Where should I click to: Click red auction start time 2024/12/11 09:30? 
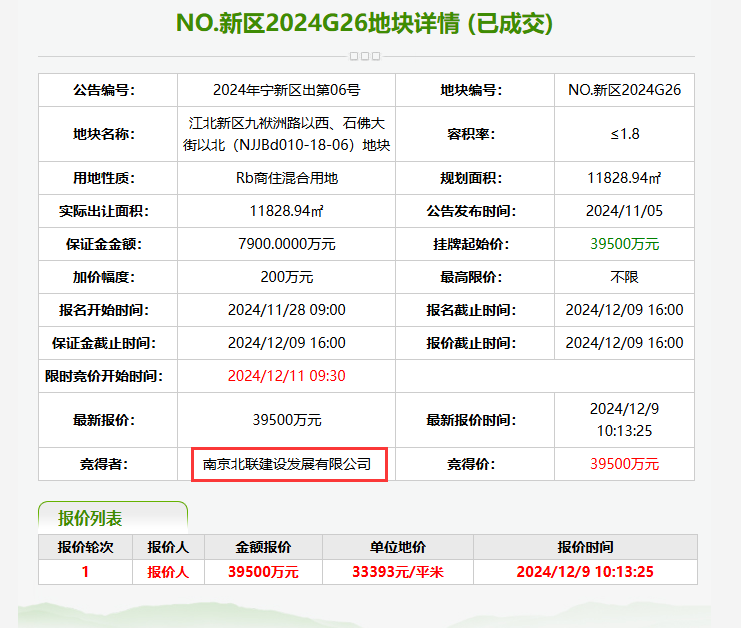tap(286, 376)
